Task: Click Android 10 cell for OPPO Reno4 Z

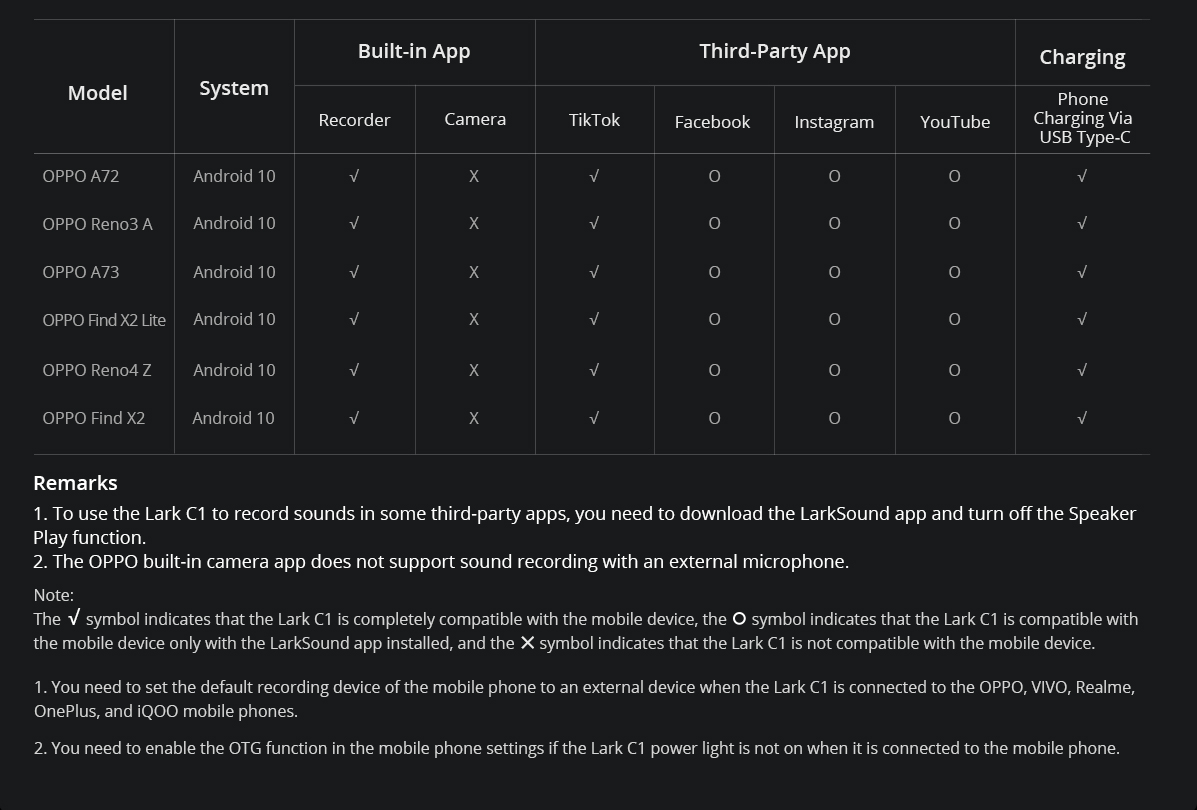Action: click(234, 370)
